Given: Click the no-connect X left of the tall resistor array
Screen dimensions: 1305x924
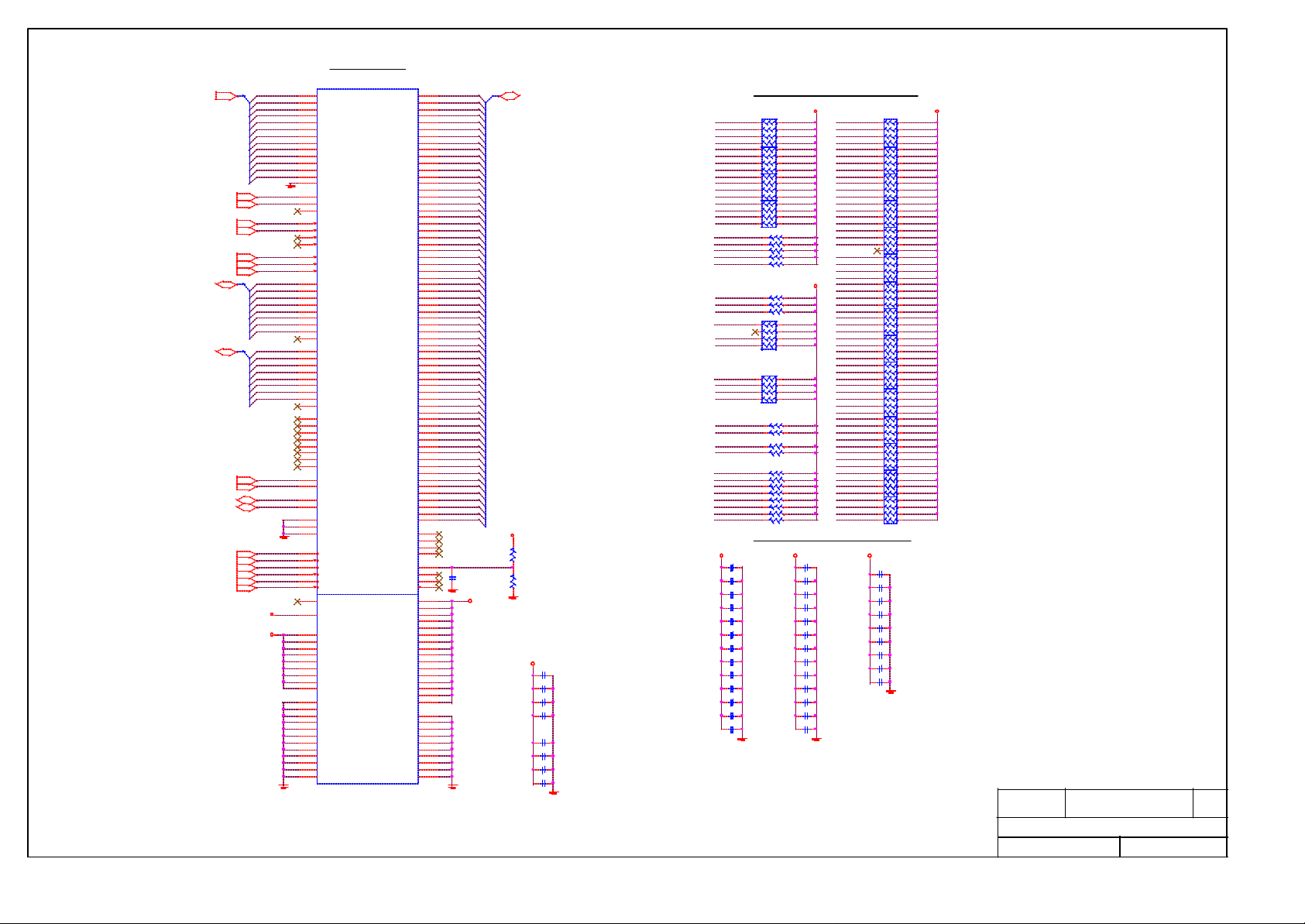Looking at the screenshot, I should (877, 251).
